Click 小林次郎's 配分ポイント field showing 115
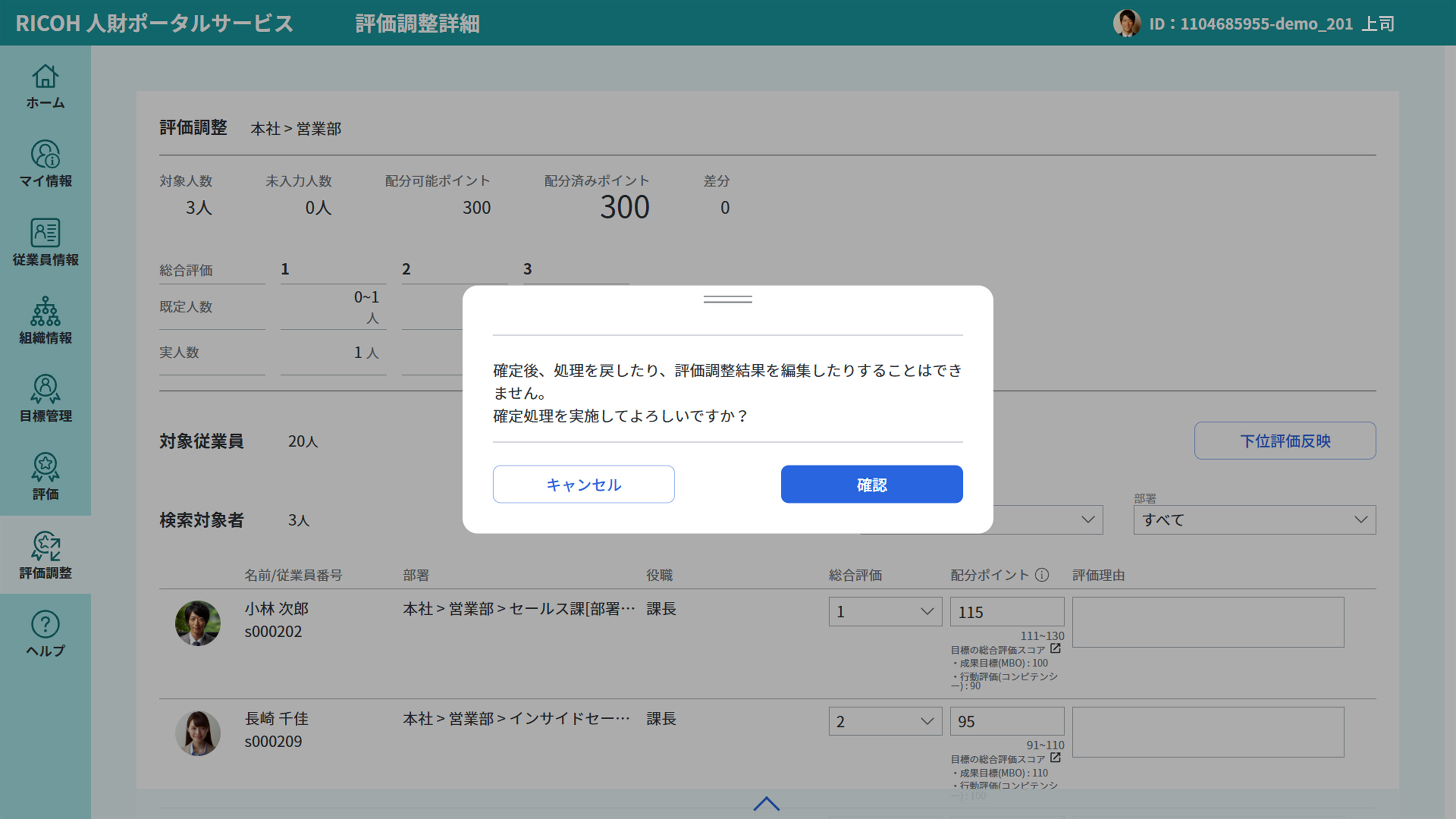The height and width of the screenshot is (819, 1456). 1007,612
